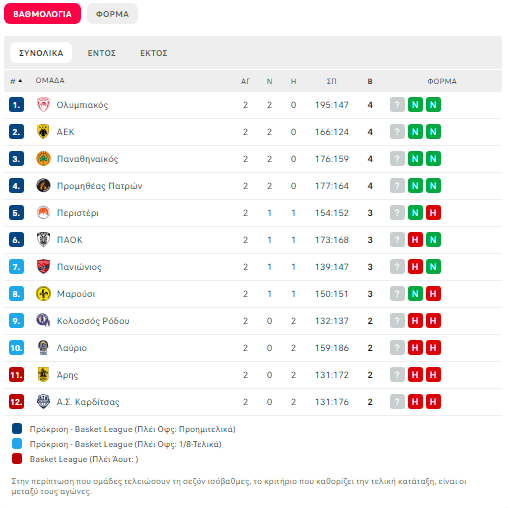Click the Λαύριο team name link

(x=72, y=348)
